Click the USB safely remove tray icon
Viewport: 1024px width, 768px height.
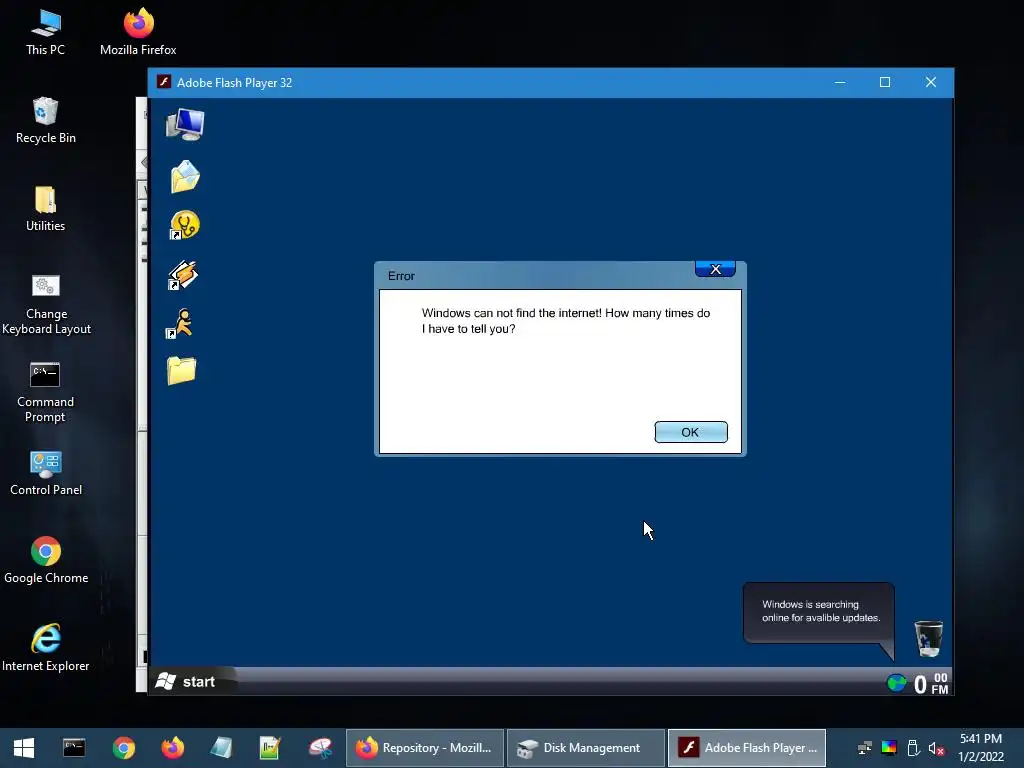click(914, 748)
